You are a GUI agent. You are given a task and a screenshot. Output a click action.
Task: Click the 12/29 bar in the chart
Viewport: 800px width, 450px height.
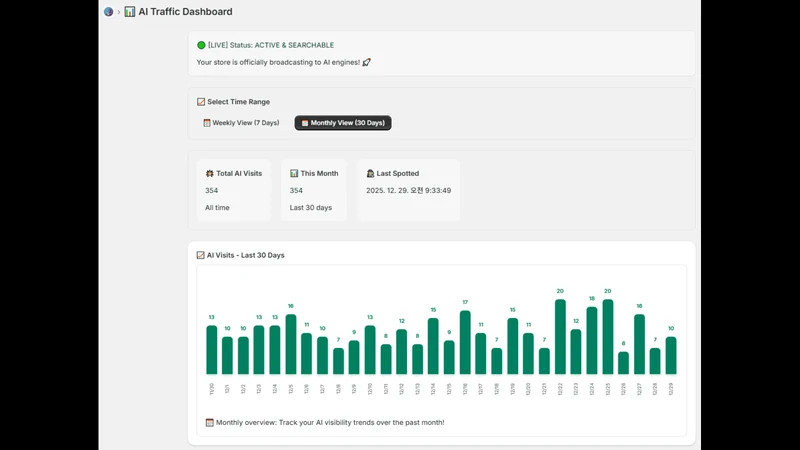pos(671,356)
